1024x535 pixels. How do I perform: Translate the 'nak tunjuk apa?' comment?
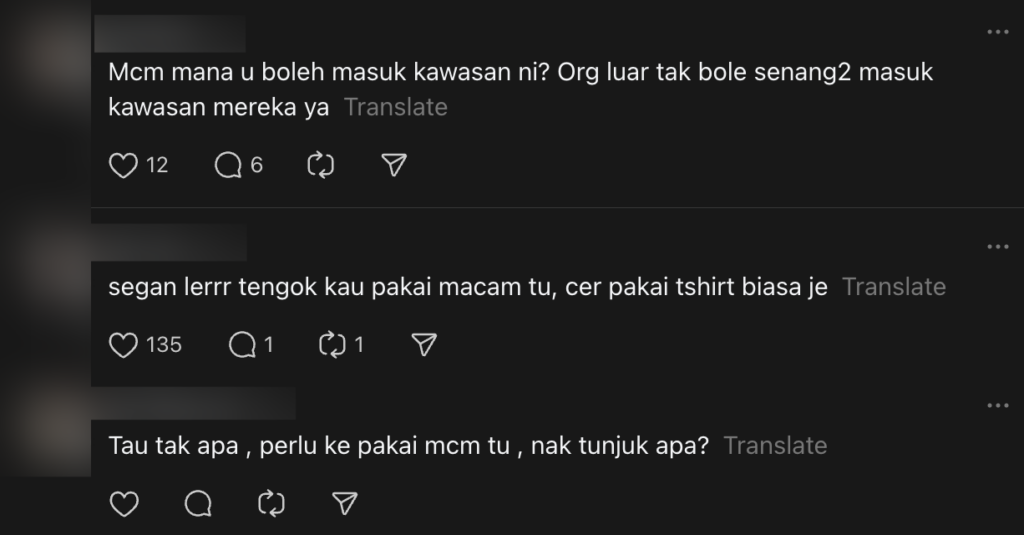click(775, 446)
